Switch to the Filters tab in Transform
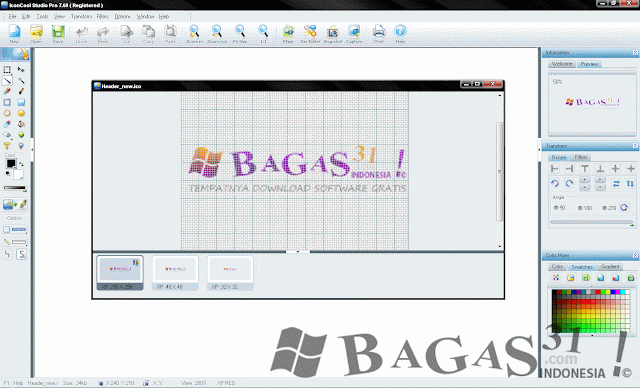Viewport: 640px width, 388px height. (581, 157)
